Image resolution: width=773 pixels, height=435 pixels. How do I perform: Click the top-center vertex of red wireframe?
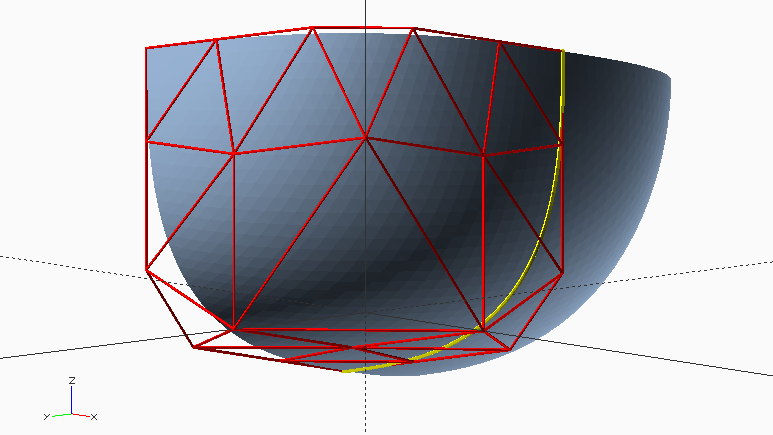point(314,28)
